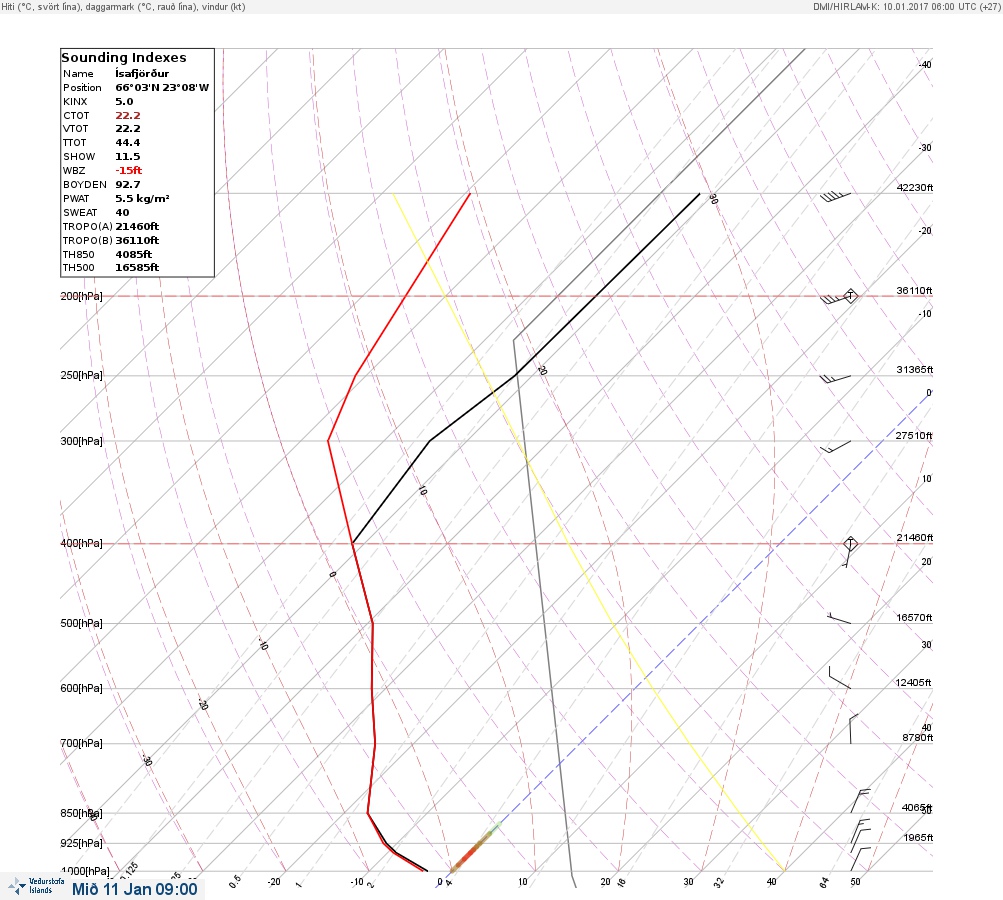Click the red WBZ value -15ft

click(129, 170)
